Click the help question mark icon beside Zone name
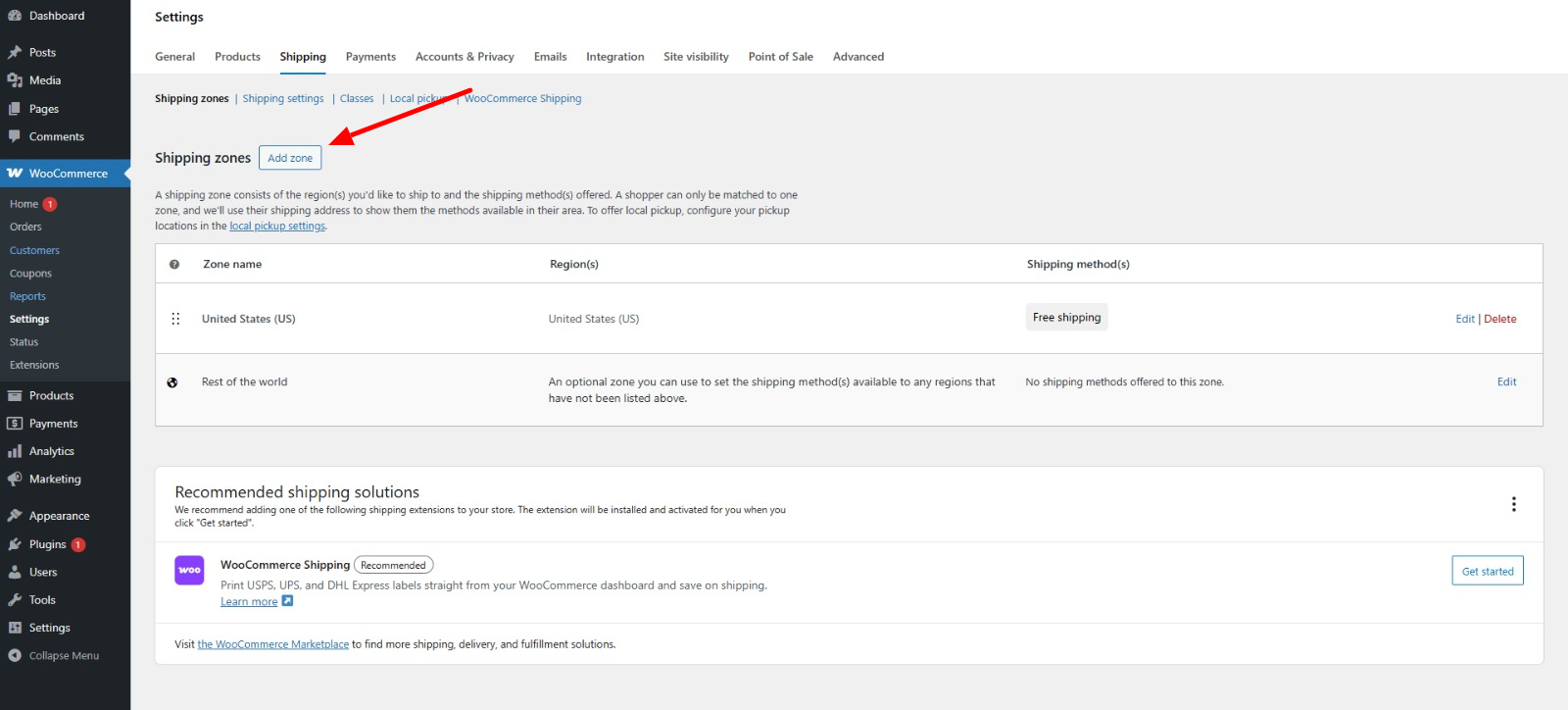Screen dimensions: 1568x710 [x=174, y=265]
